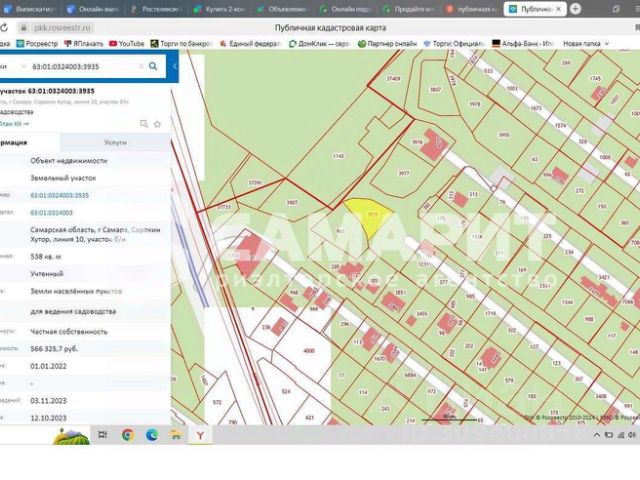
Task: Switch to the Продайте из browser tab
Action: pyautogui.click(x=409, y=9)
